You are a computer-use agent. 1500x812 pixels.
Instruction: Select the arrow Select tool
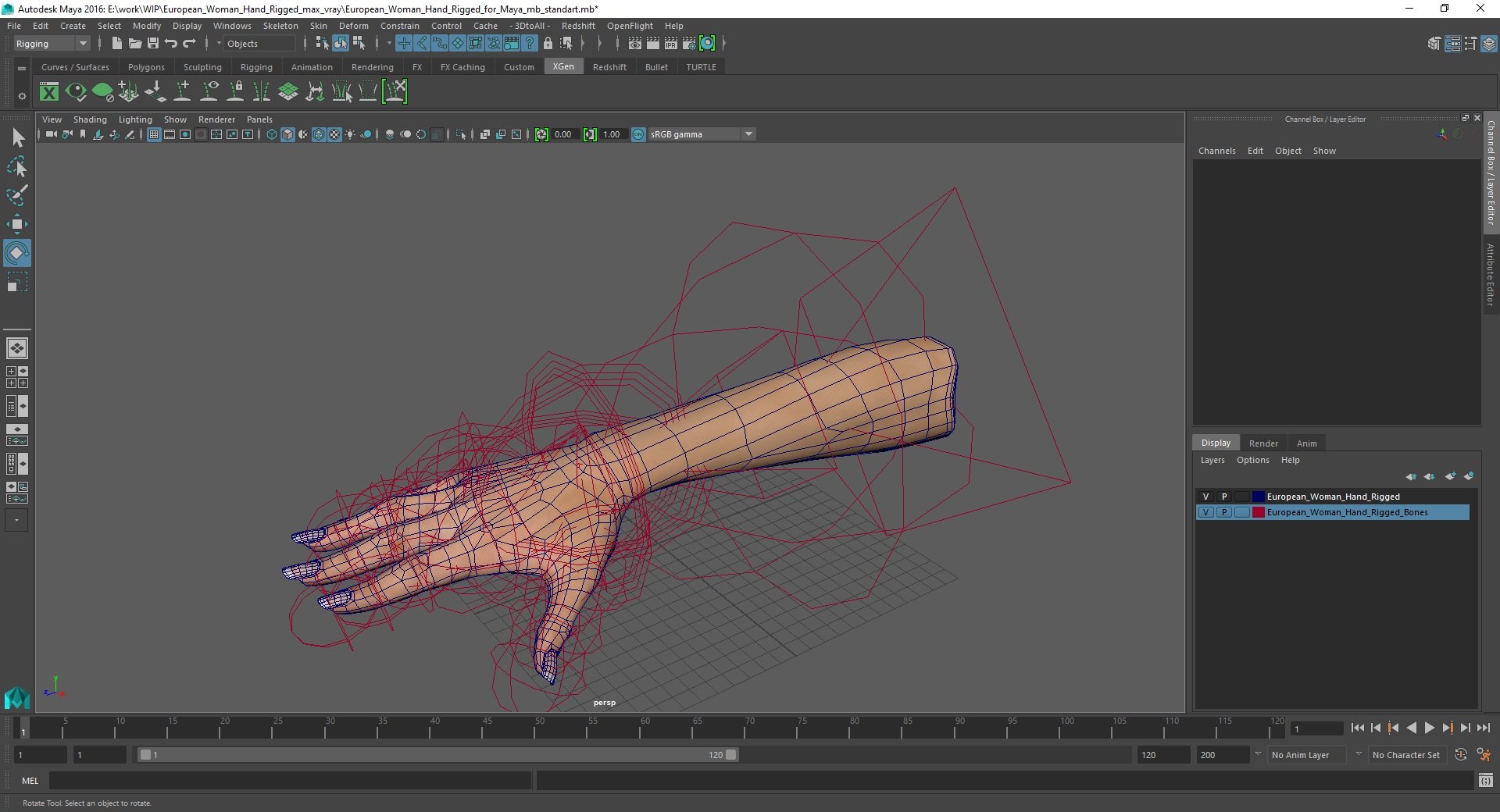pos(17,138)
